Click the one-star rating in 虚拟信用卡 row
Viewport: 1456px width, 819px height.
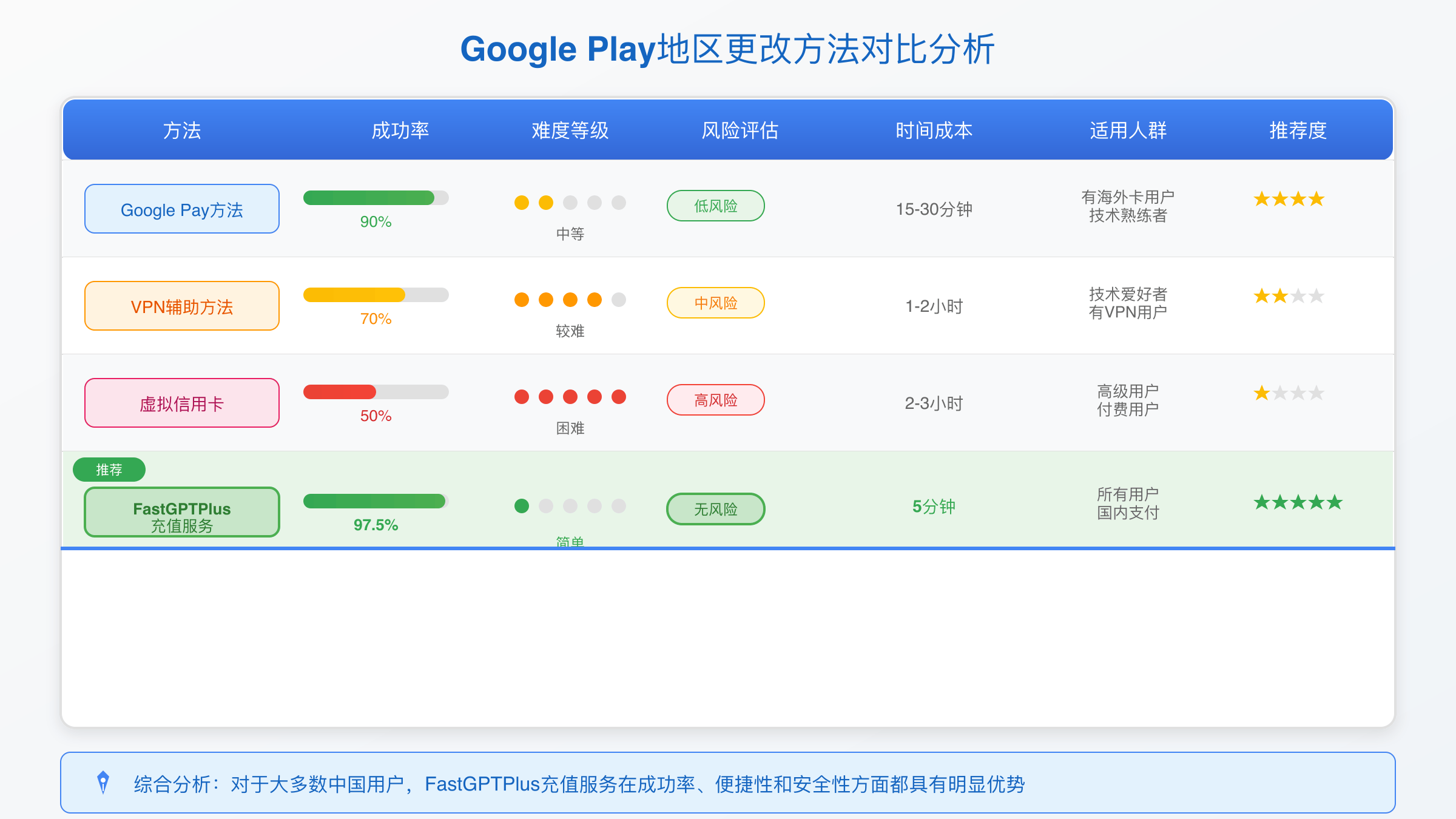(1289, 393)
